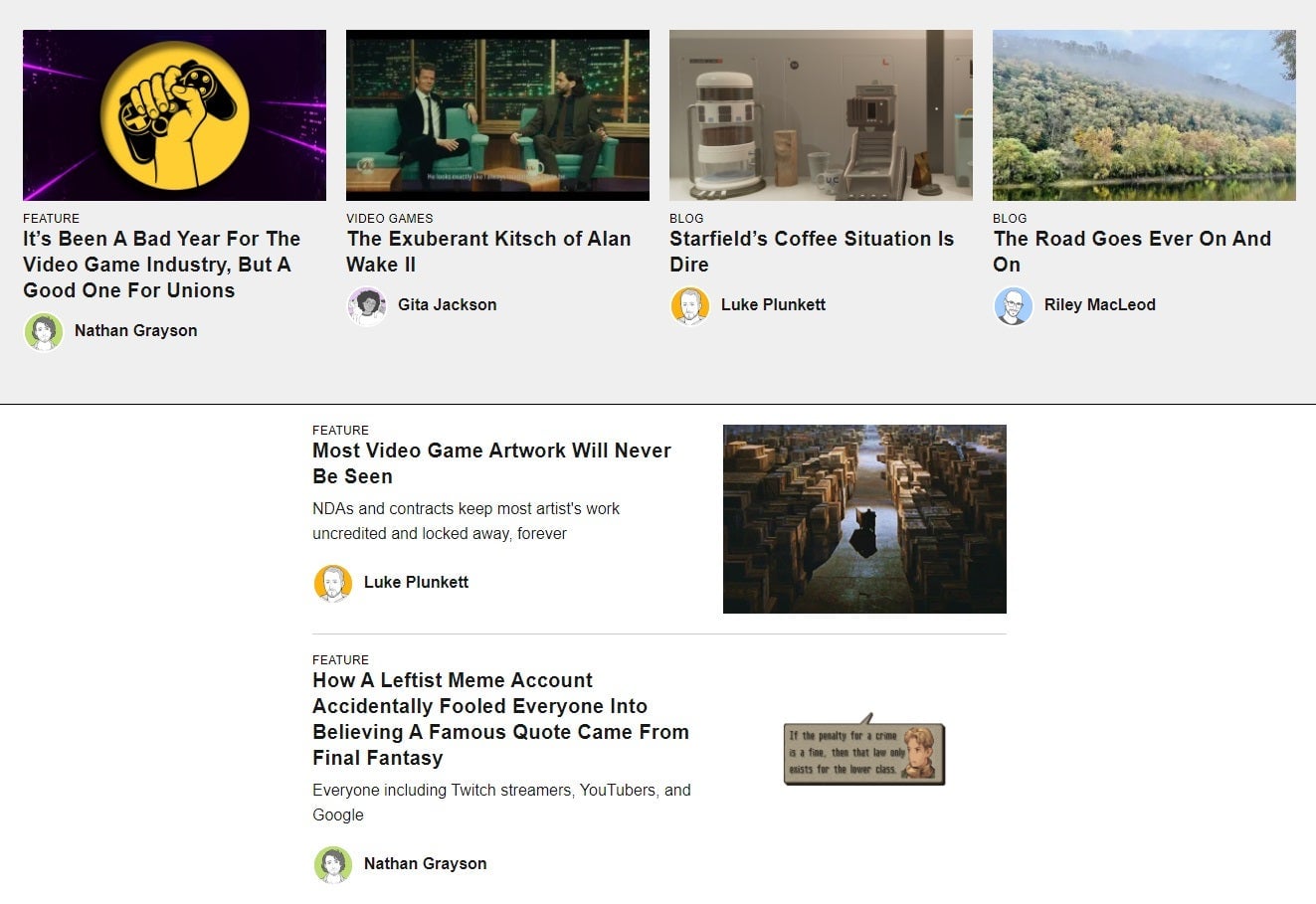
Task: Open the foggy forest hillside thumbnail
Action: [1144, 115]
